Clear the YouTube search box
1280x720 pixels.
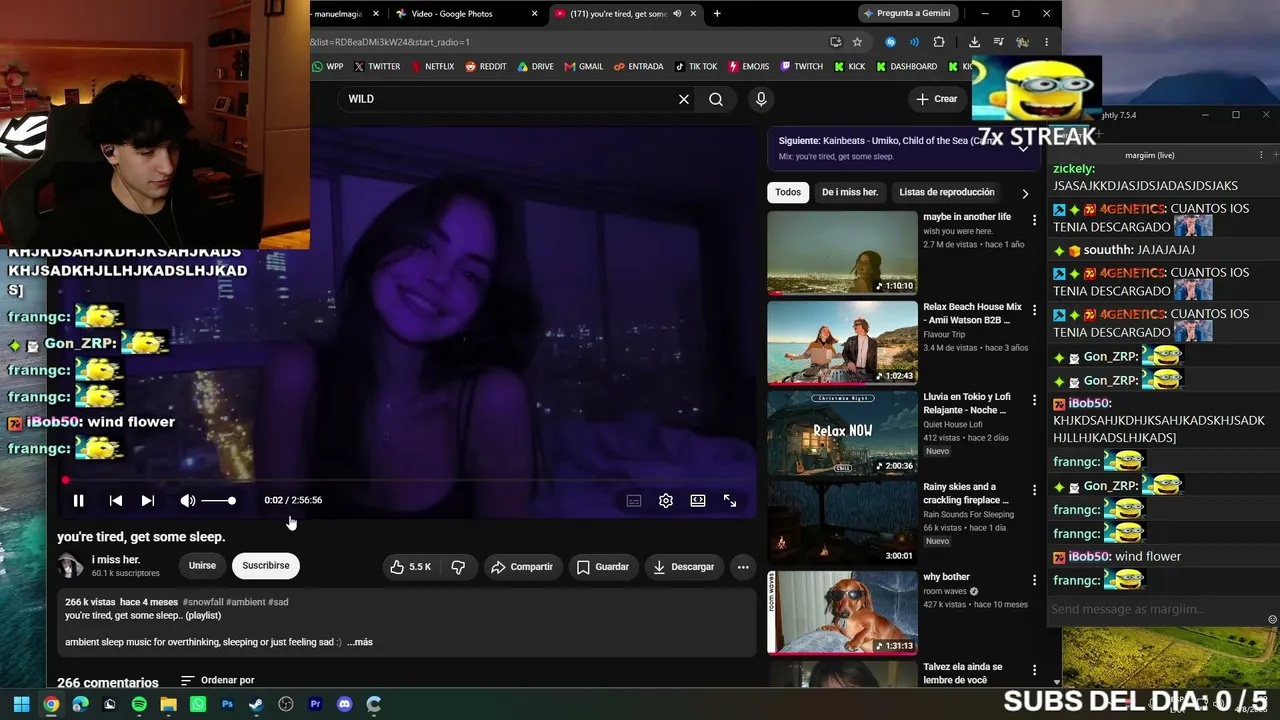tap(684, 99)
